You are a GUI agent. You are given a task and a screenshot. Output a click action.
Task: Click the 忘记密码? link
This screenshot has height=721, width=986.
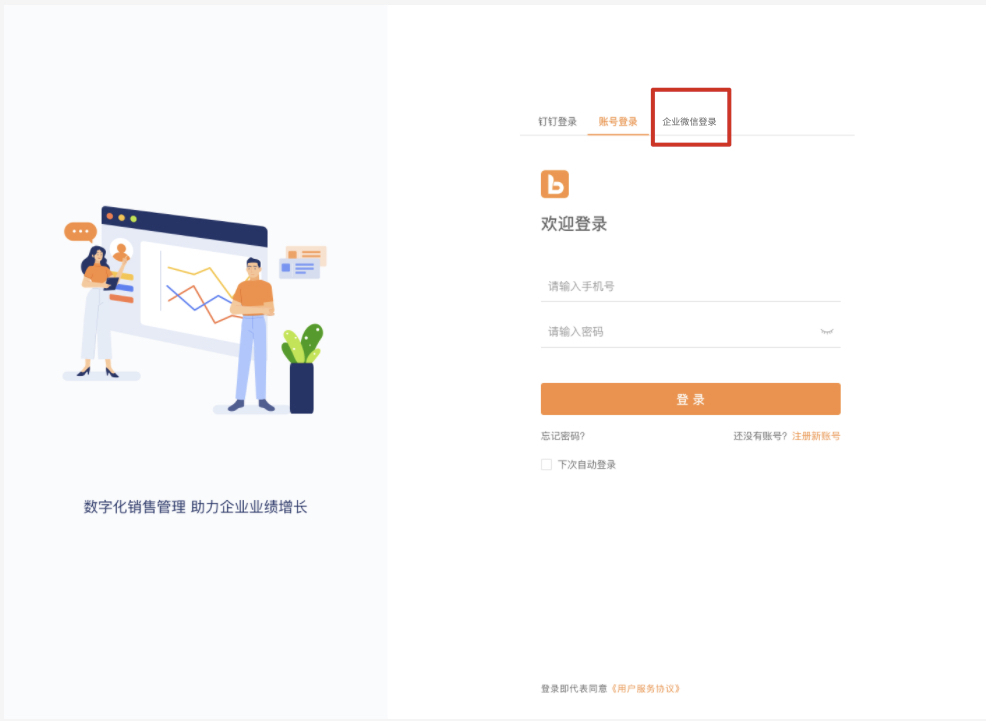[x=563, y=436]
